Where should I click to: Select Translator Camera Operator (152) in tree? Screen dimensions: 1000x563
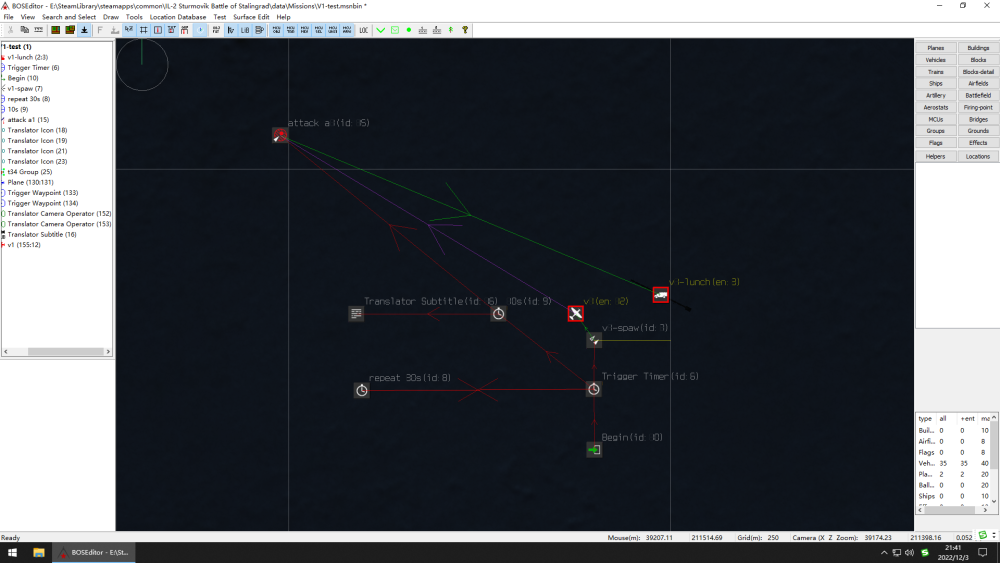[59, 214]
